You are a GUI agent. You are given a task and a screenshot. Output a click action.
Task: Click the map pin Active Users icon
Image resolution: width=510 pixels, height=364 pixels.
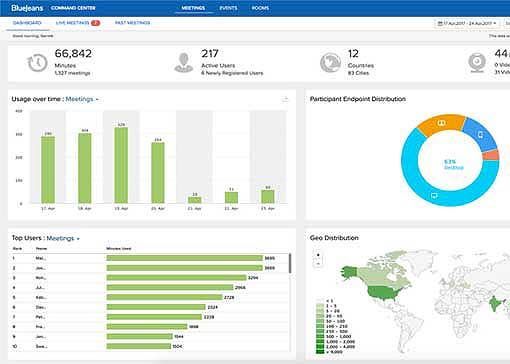pyautogui.click(x=184, y=62)
